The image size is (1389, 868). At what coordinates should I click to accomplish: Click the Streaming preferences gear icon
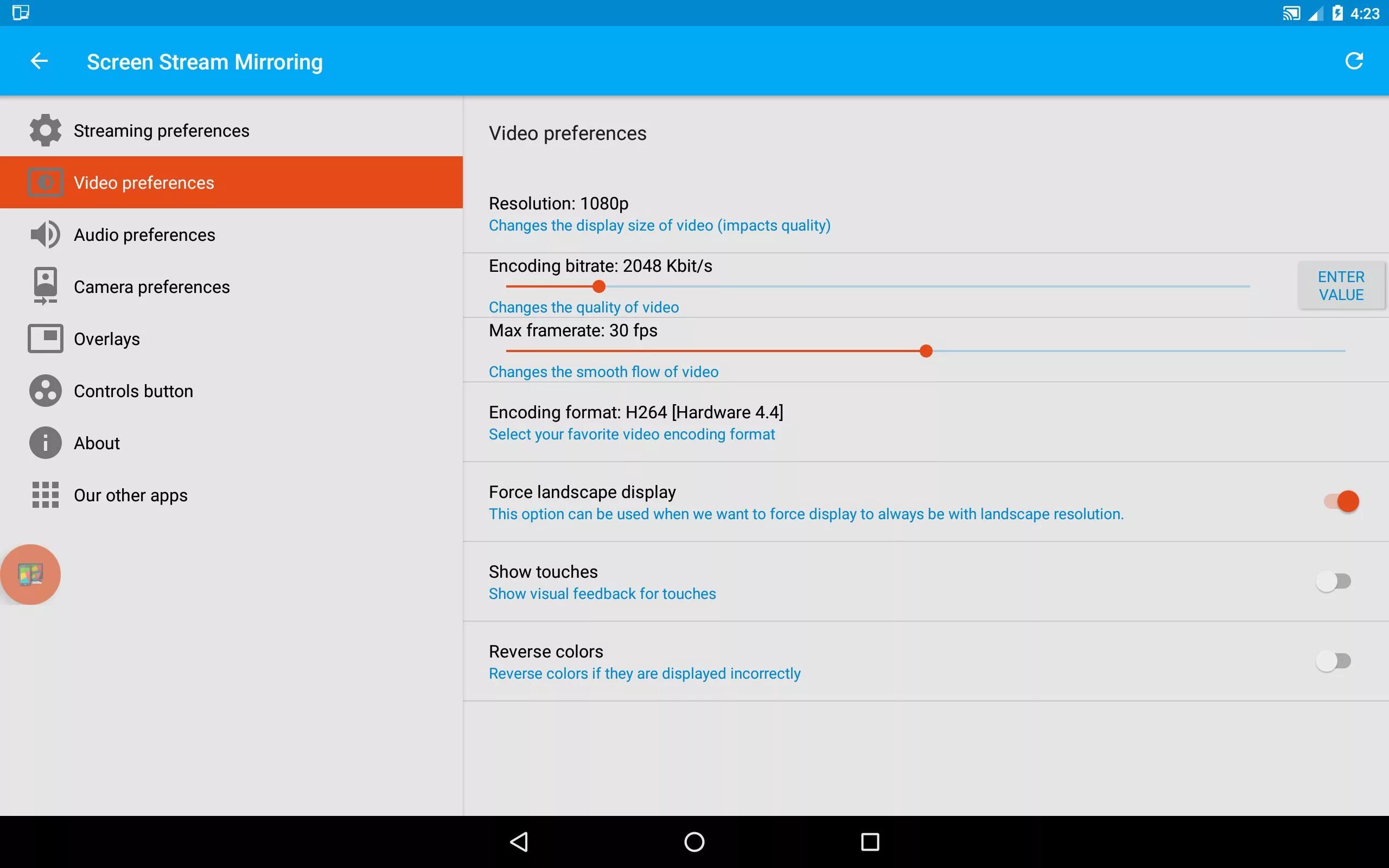46,130
